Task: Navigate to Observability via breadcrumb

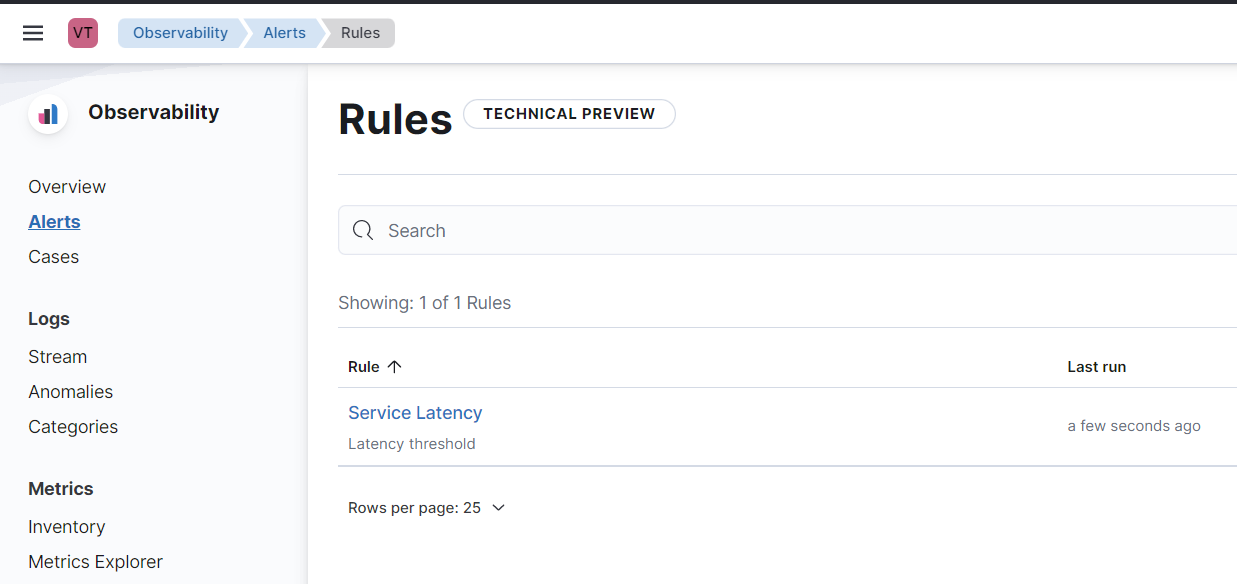Action: [x=180, y=32]
